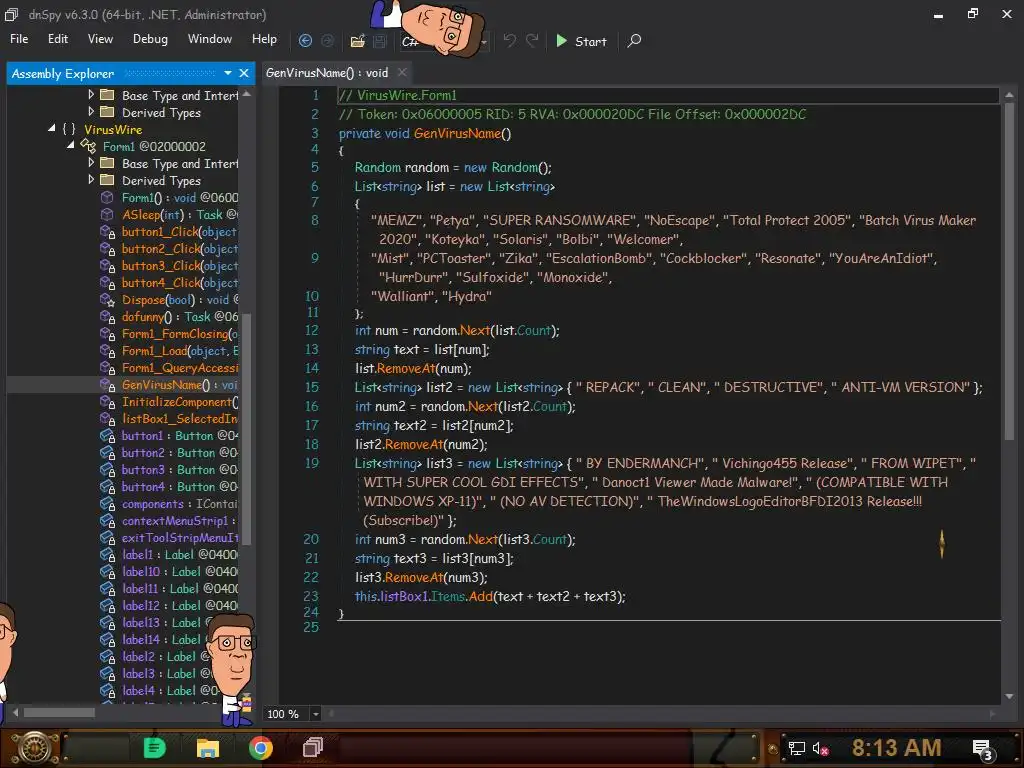Undo the last action in the toolbar

509,41
